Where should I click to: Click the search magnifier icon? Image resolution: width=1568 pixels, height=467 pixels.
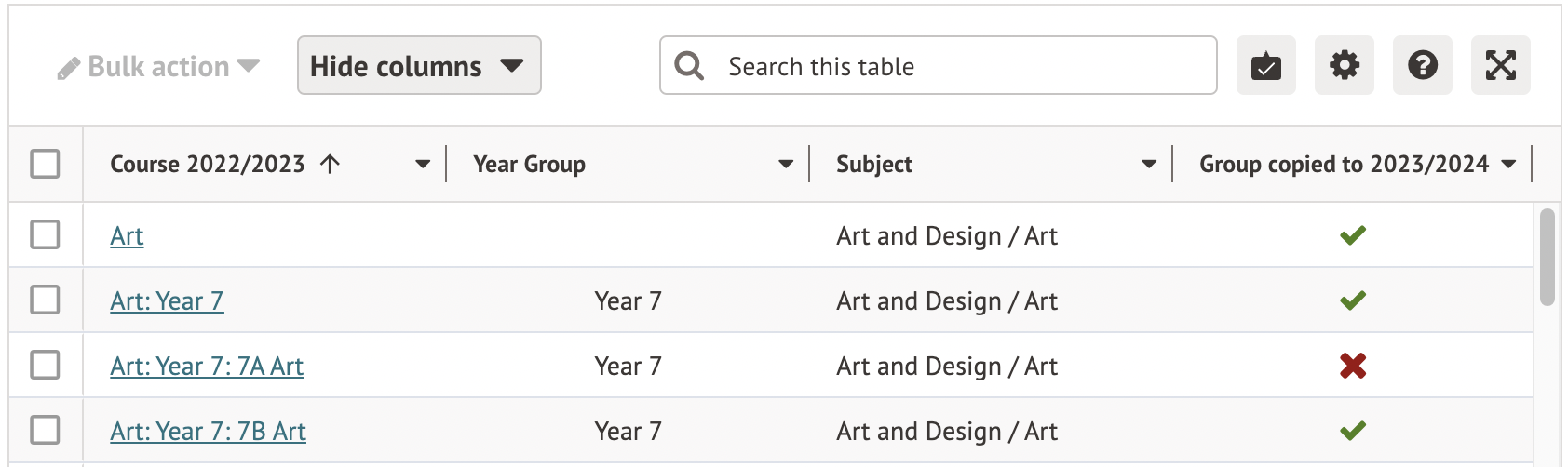pyautogui.click(x=689, y=66)
